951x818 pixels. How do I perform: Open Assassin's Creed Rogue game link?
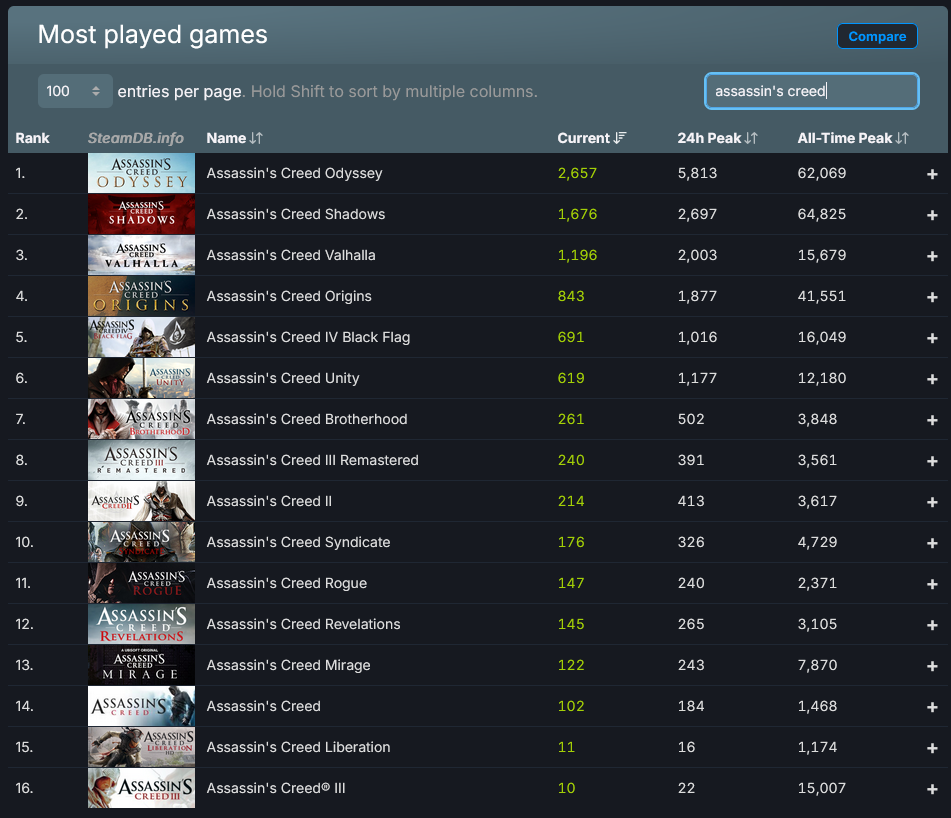(x=286, y=583)
